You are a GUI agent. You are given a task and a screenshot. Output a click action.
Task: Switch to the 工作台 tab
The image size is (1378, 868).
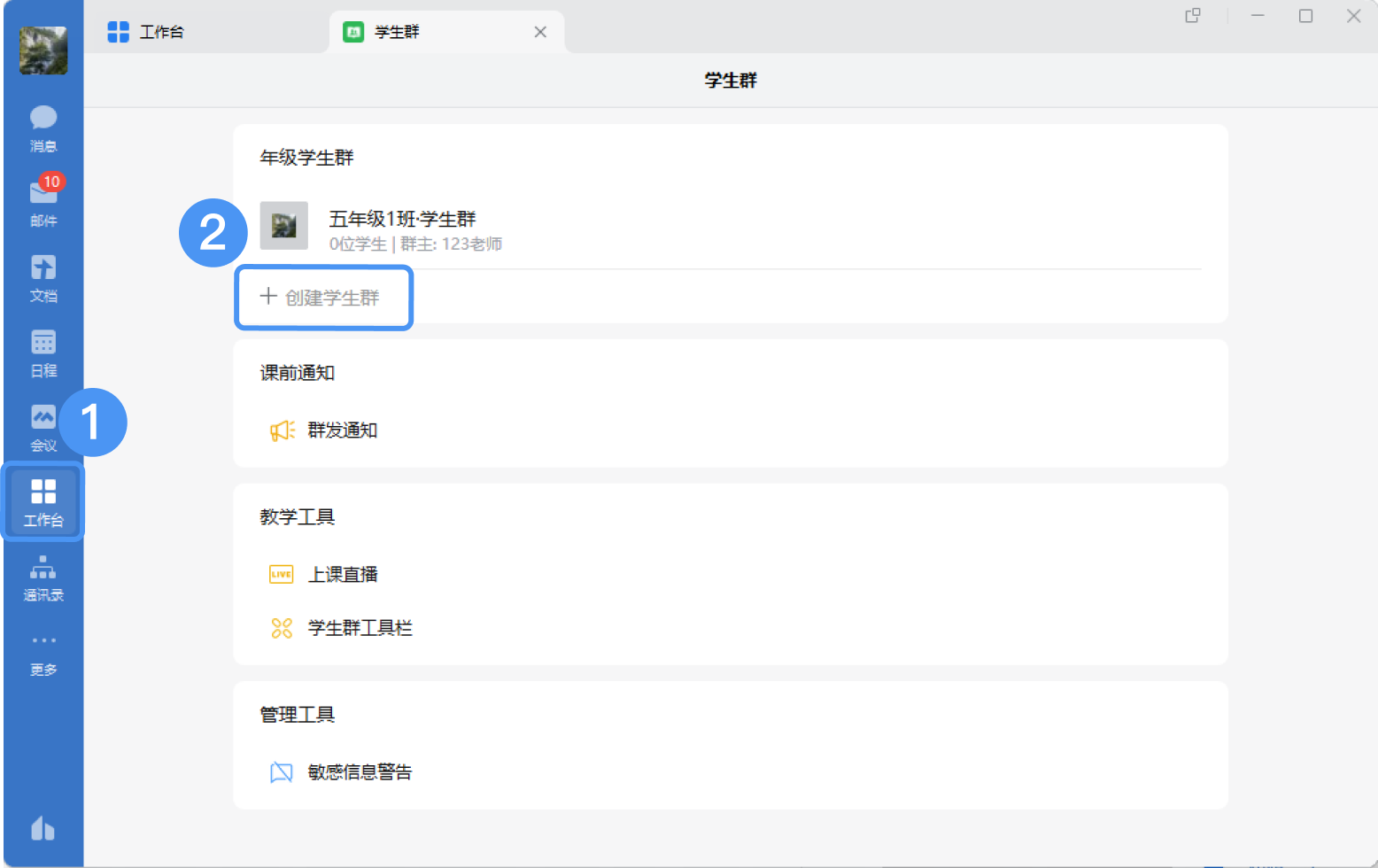point(160,32)
